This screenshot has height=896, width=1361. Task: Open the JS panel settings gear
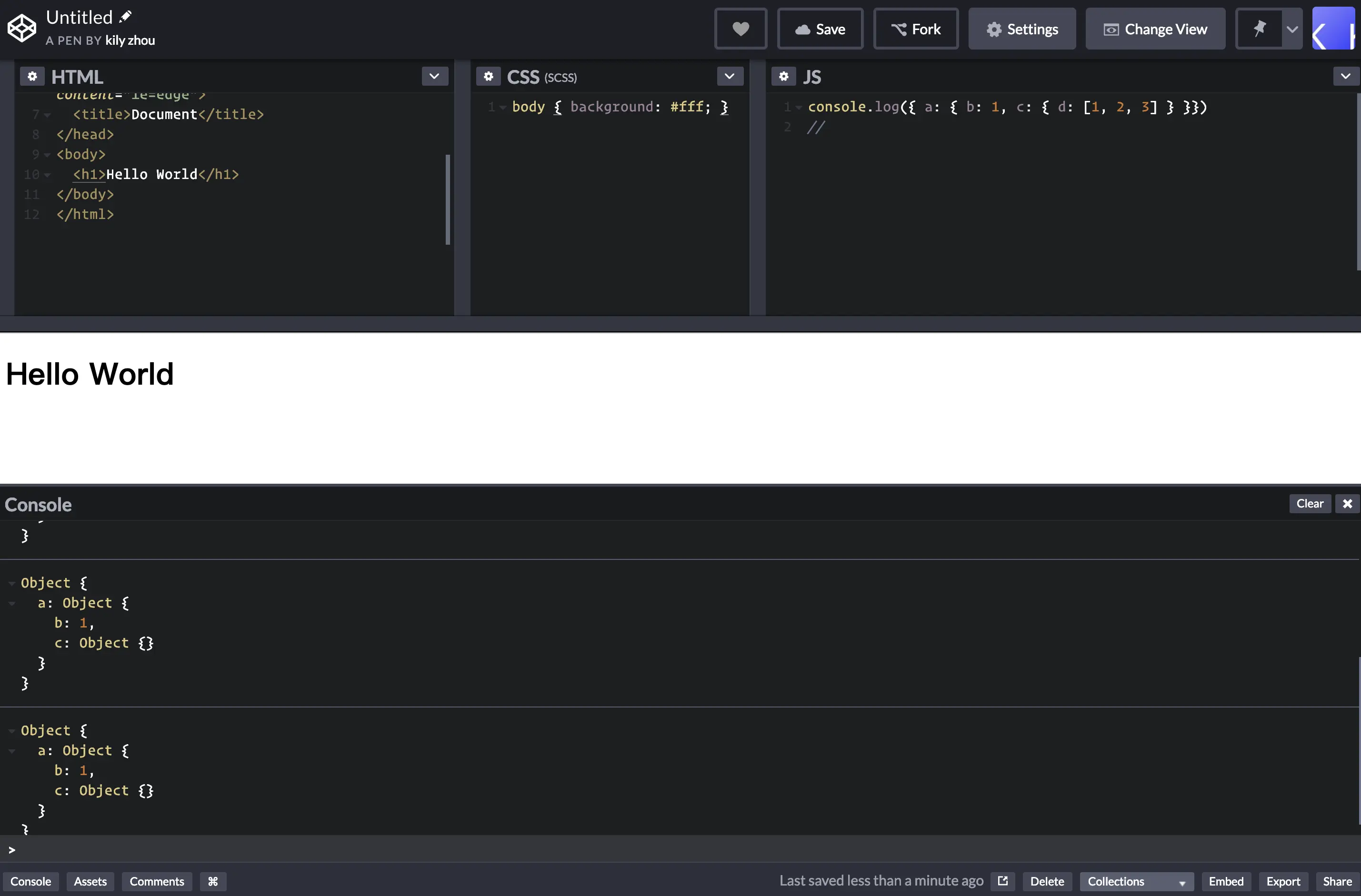(784, 76)
